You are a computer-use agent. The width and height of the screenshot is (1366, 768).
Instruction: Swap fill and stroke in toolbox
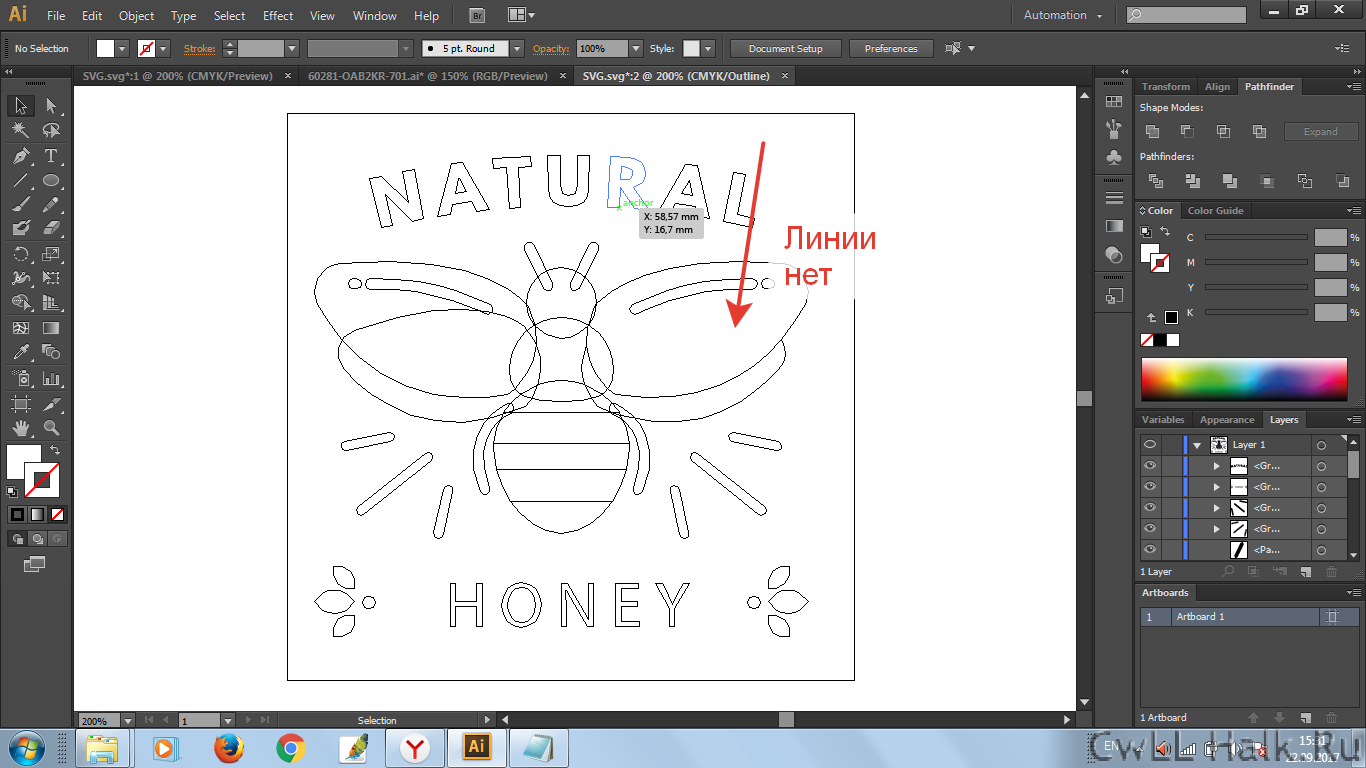tap(55, 451)
